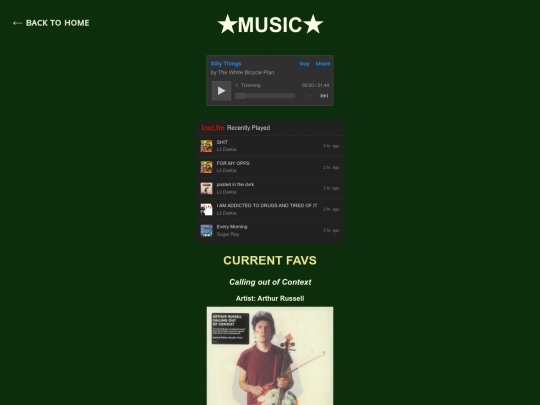
Task: Open Sugar Ray artist link
Action: pyautogui.click(x=228, y=234)
